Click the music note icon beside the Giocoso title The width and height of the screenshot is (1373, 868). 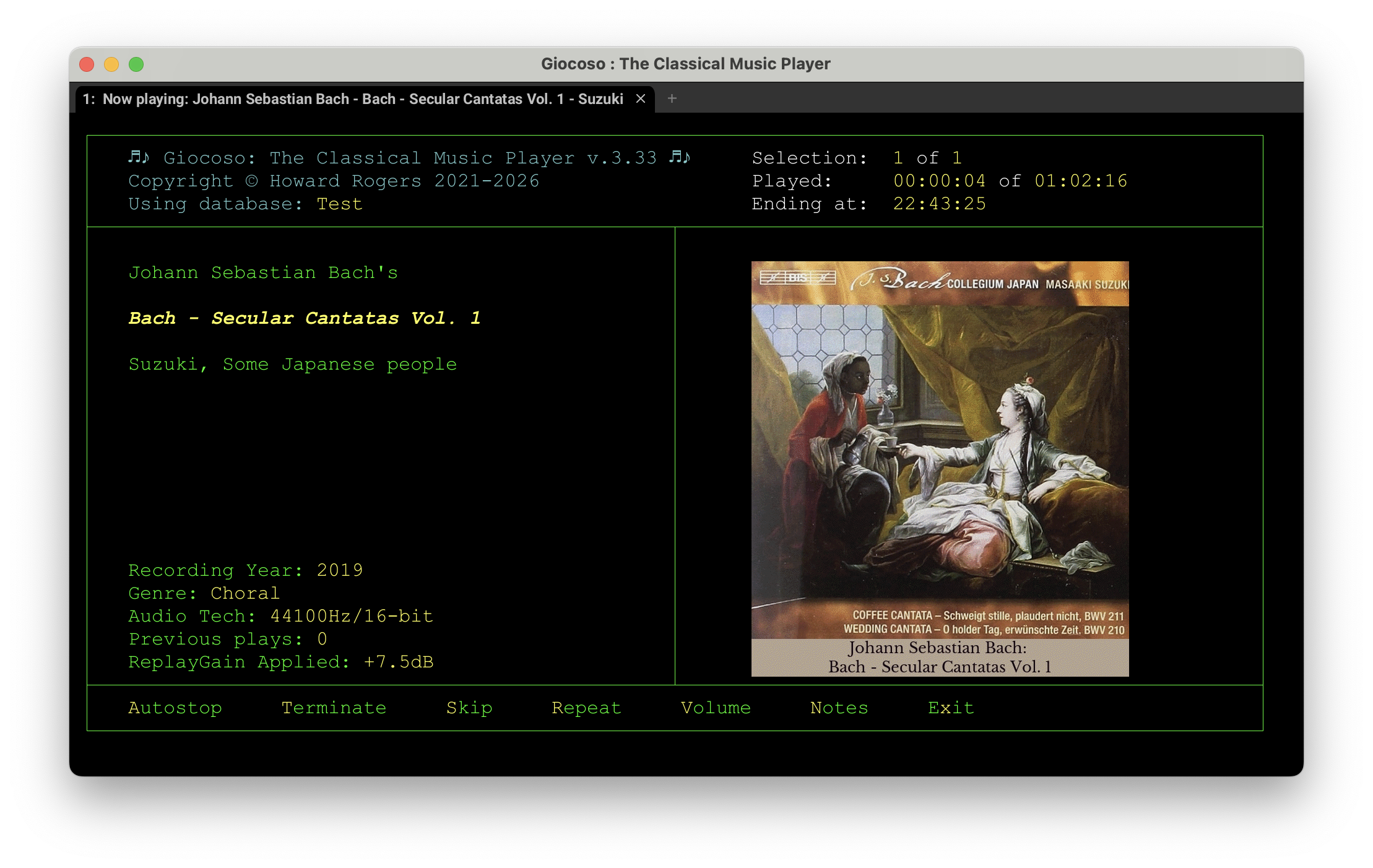click(137, 157)
